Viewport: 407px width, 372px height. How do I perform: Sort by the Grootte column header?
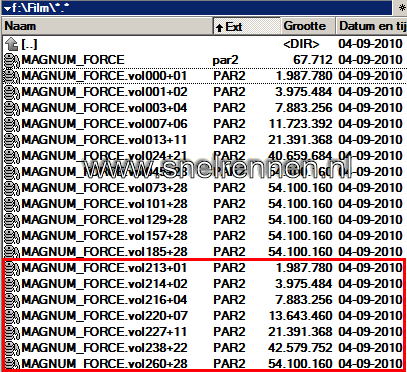[308, 26]
